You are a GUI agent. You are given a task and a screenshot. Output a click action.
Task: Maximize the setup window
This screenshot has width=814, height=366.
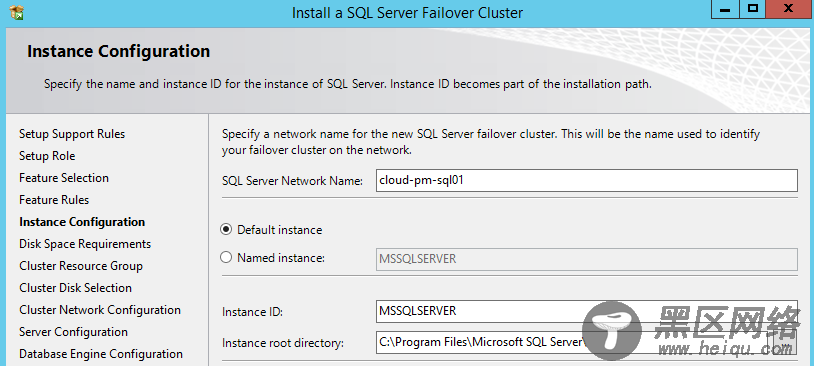click(x=753, y=8)
